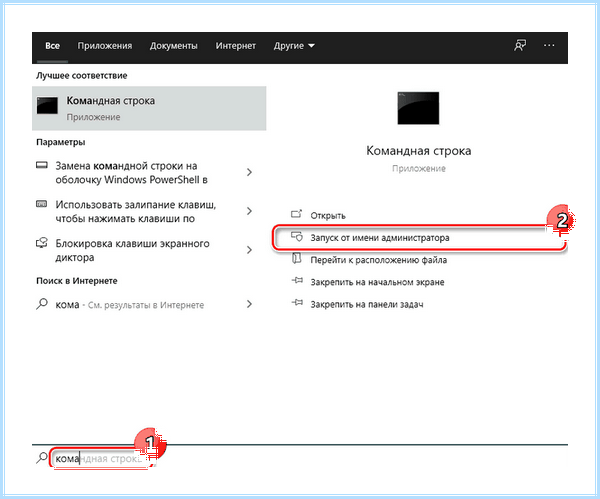Click large Command Prompt thumbnail in preview pane
600x499 pixels.
coord(418,108)
